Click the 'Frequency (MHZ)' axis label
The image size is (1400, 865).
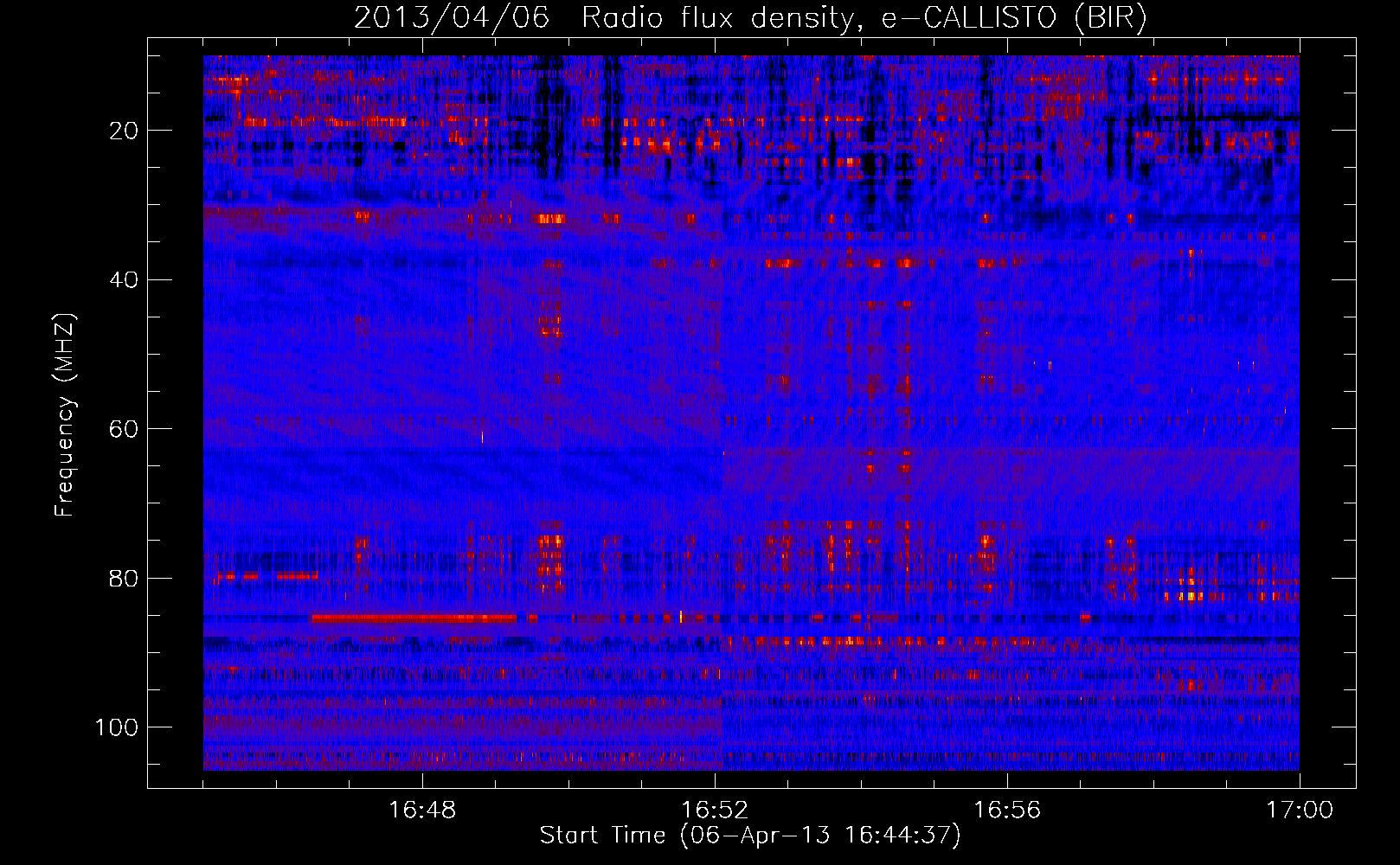[65, 415]
